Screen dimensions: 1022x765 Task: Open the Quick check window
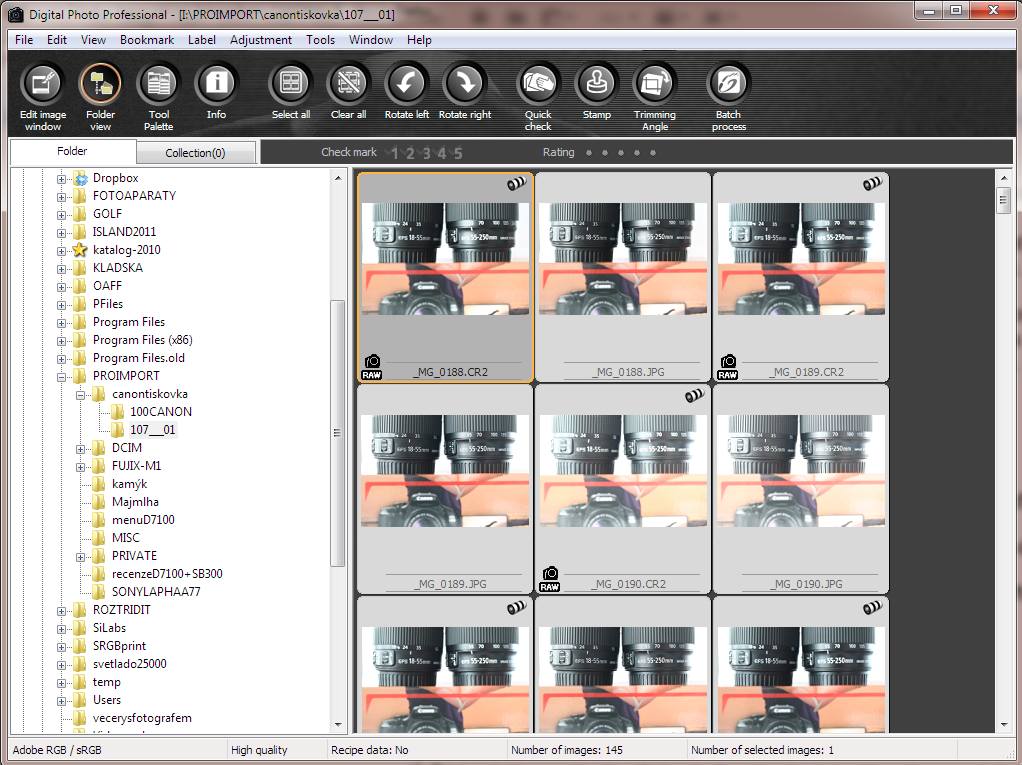[538, 96]
